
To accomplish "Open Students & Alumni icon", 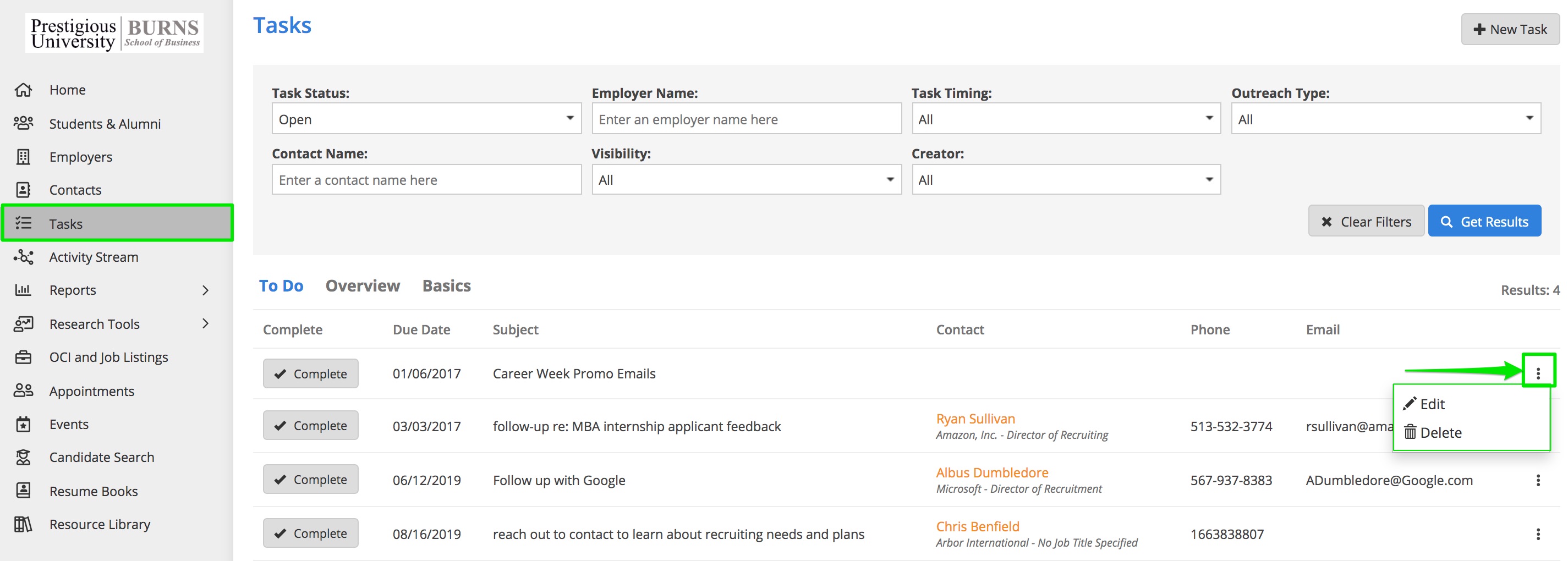I will [23, 124].
